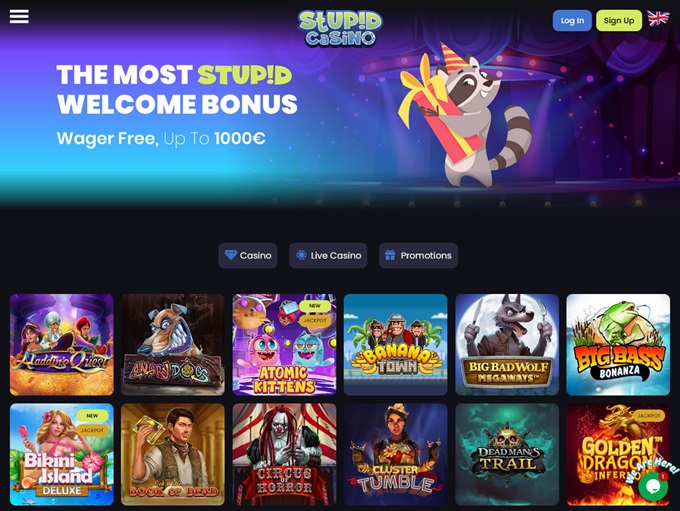Launch Dead Man's Trail game
This screenshot has width=680, height=511.
coord(507,455)
